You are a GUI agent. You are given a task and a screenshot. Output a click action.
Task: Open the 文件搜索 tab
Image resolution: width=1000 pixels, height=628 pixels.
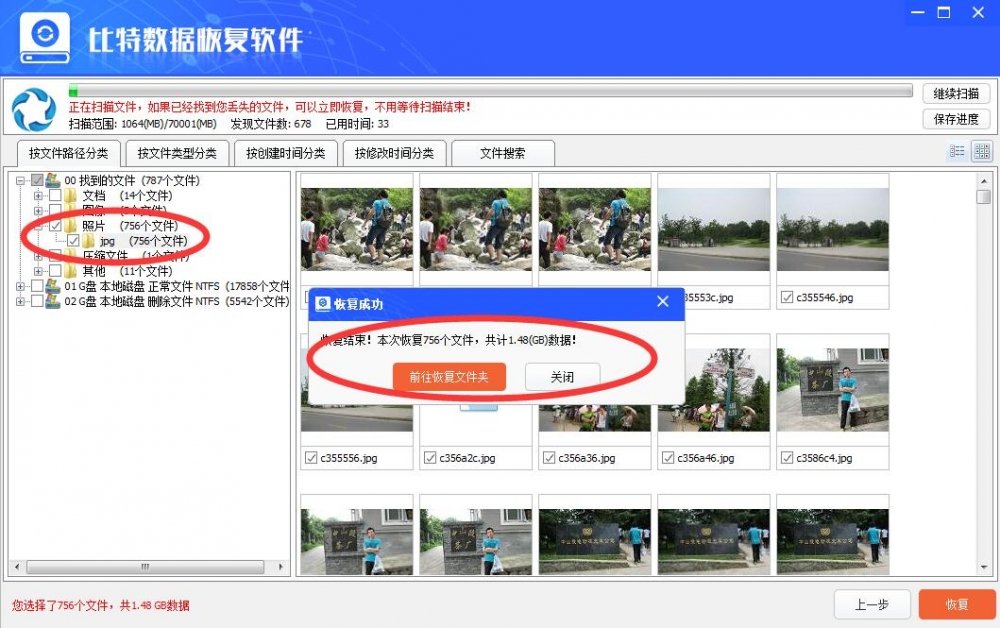(504, 153)
